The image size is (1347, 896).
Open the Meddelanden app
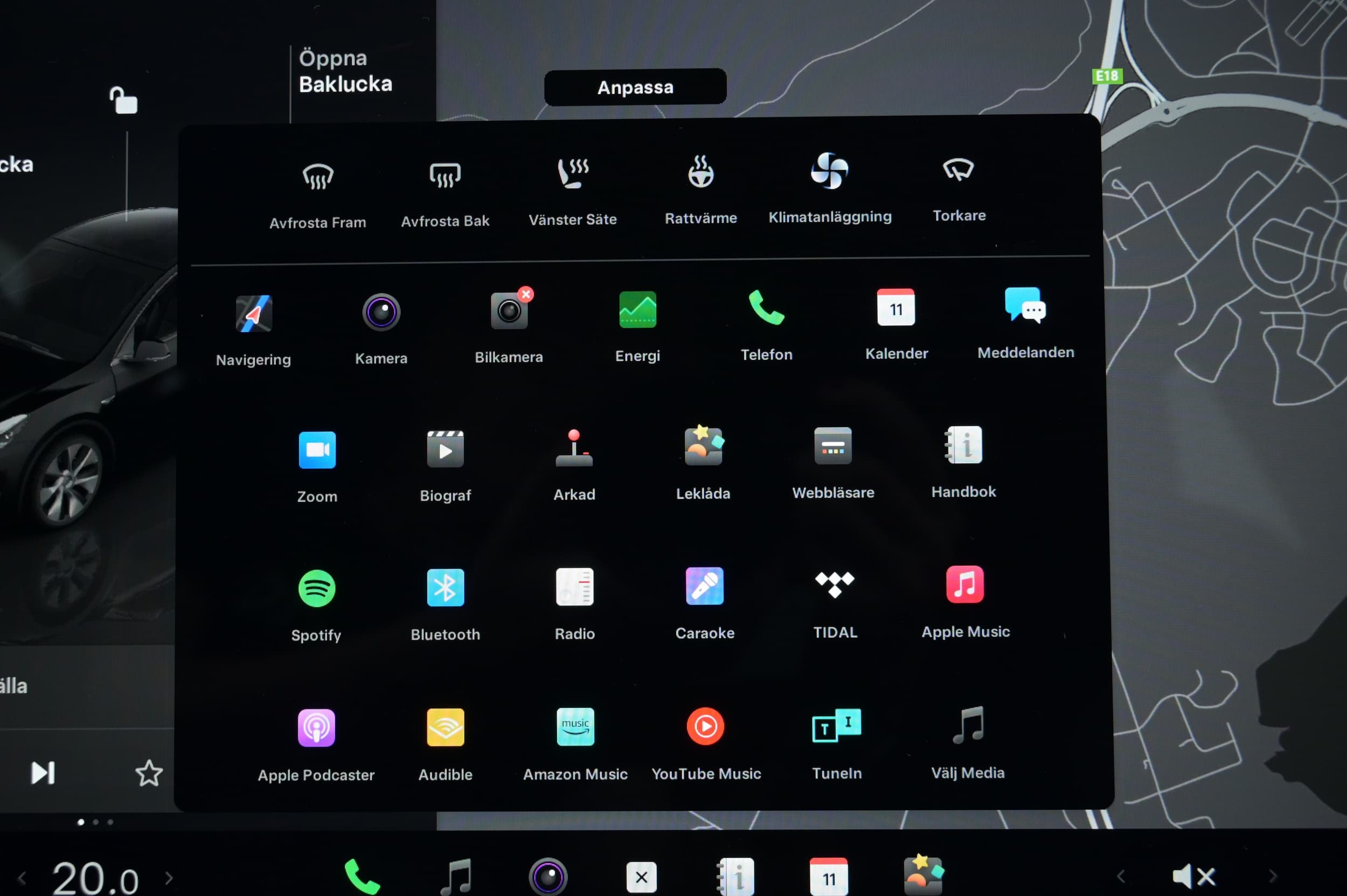click(1025, 305)
